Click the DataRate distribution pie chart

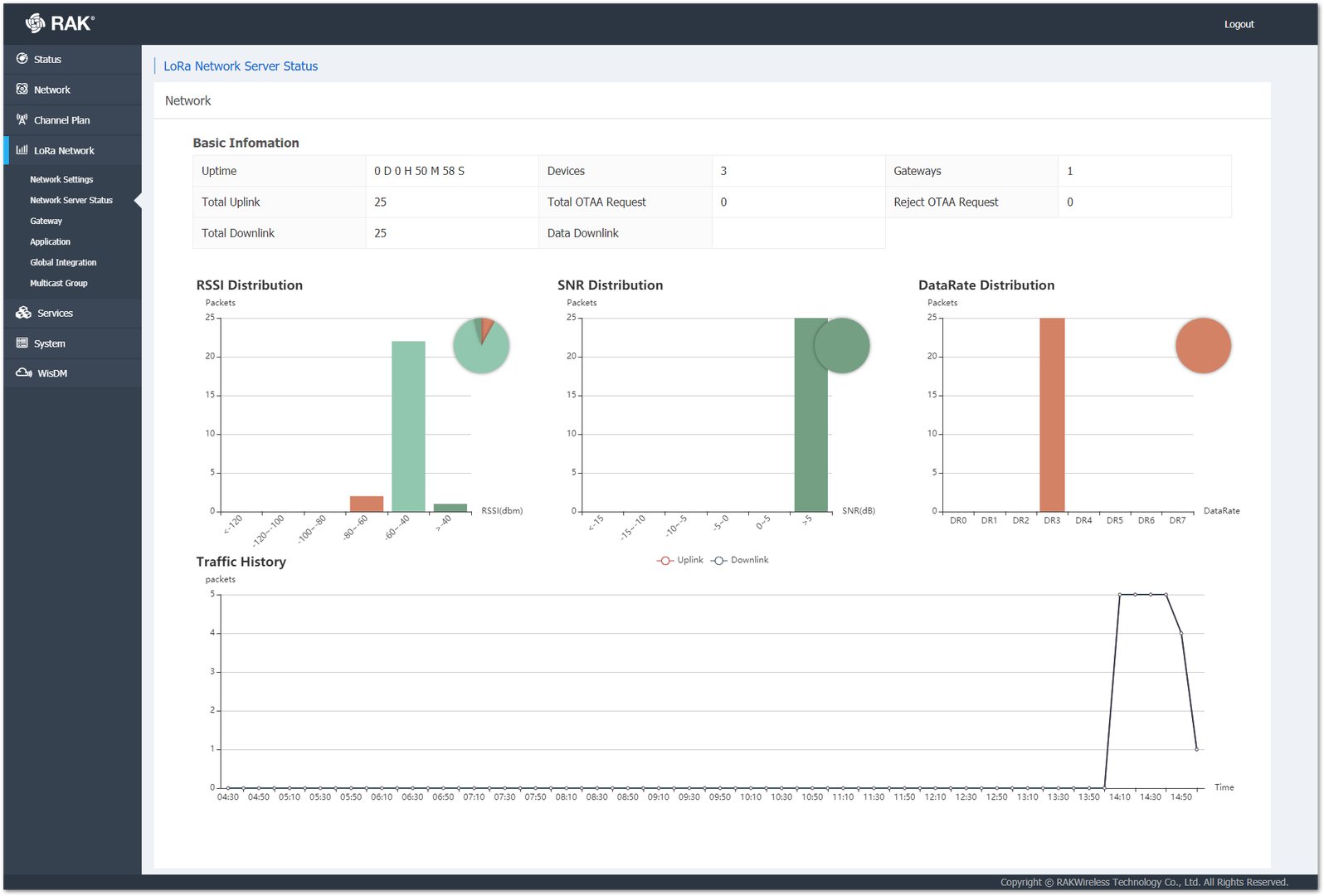point(1203,345)
